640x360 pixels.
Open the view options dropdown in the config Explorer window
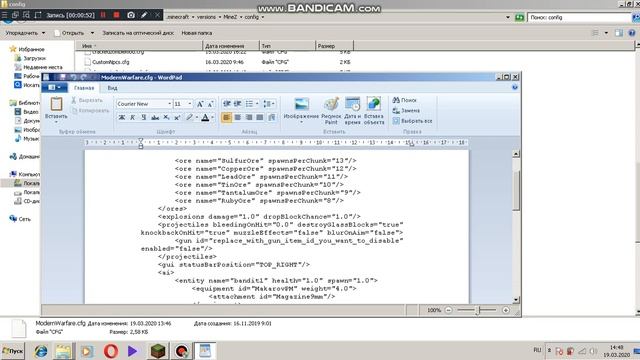[x=606, y=33]
